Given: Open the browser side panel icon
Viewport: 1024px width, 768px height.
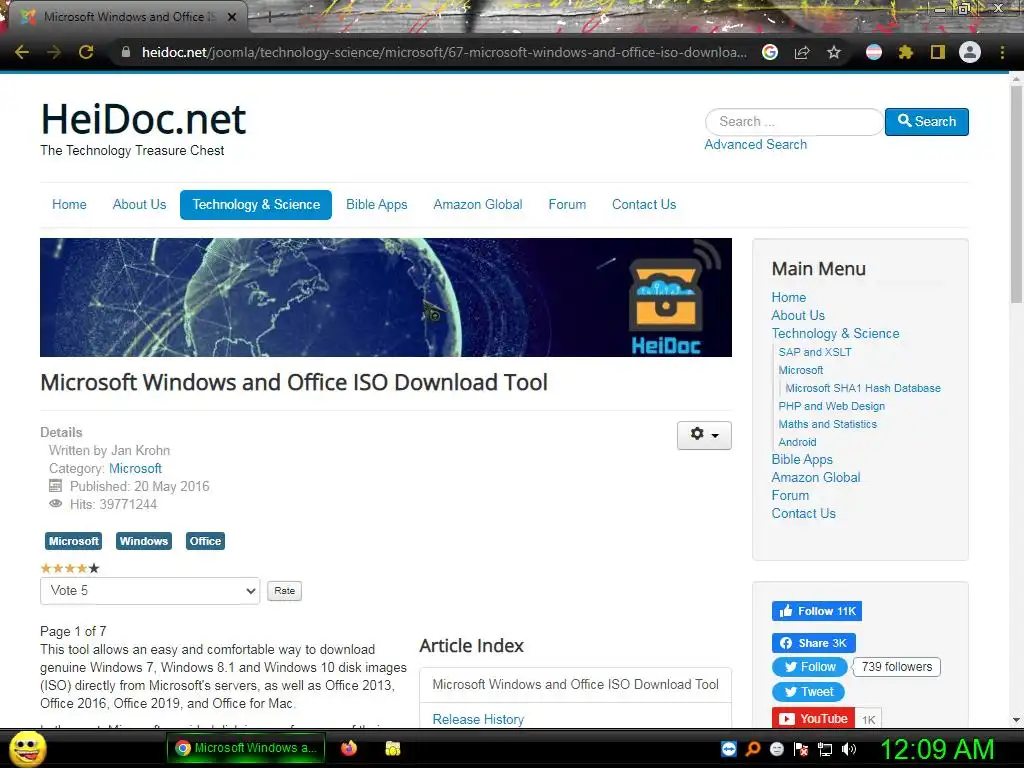Looking at the screenshot, I should click(938, 52).
